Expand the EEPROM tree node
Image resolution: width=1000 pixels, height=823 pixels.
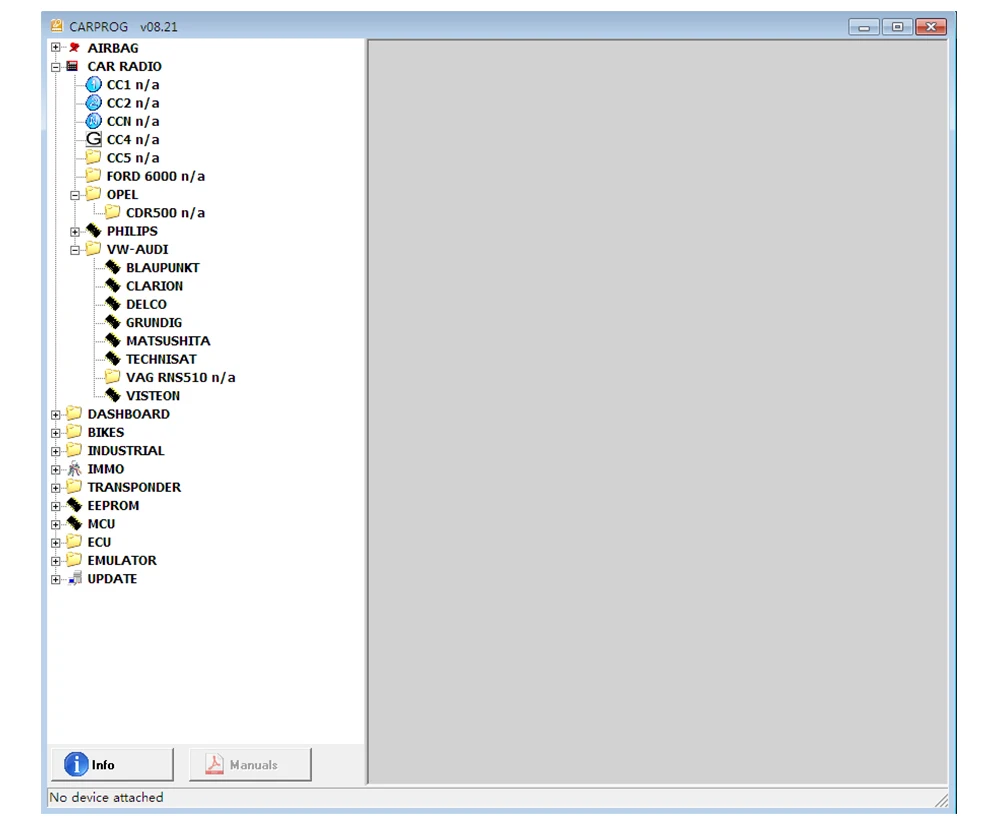(x=55, y=507)
